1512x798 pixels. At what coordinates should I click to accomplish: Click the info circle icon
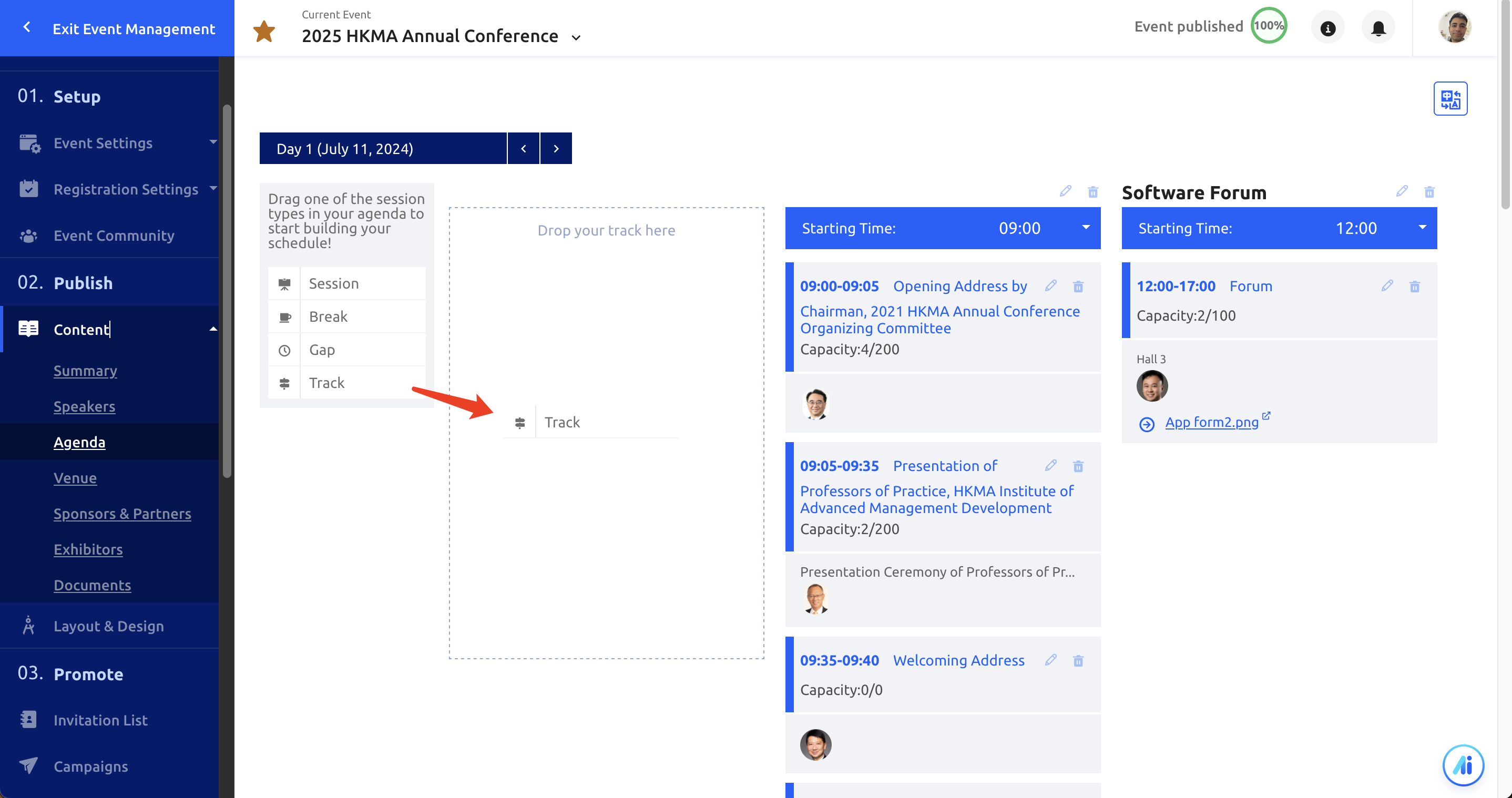1327,27
